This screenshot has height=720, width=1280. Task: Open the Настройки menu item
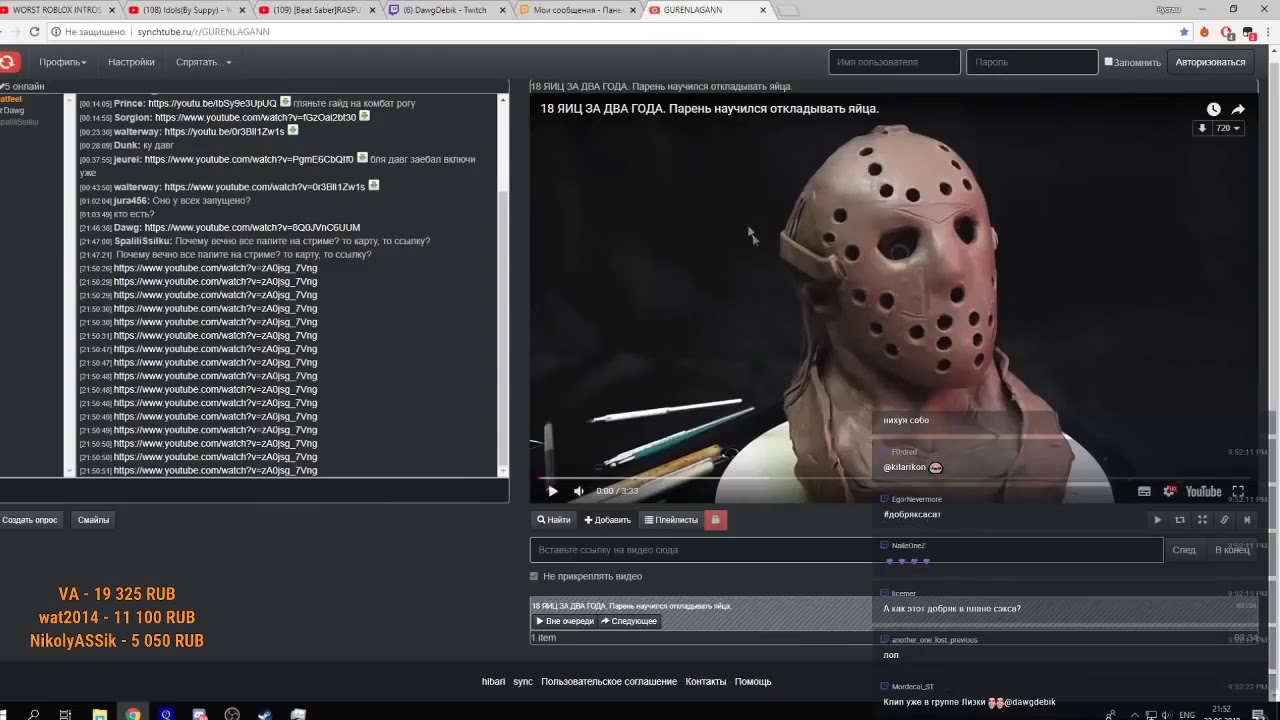131,62
